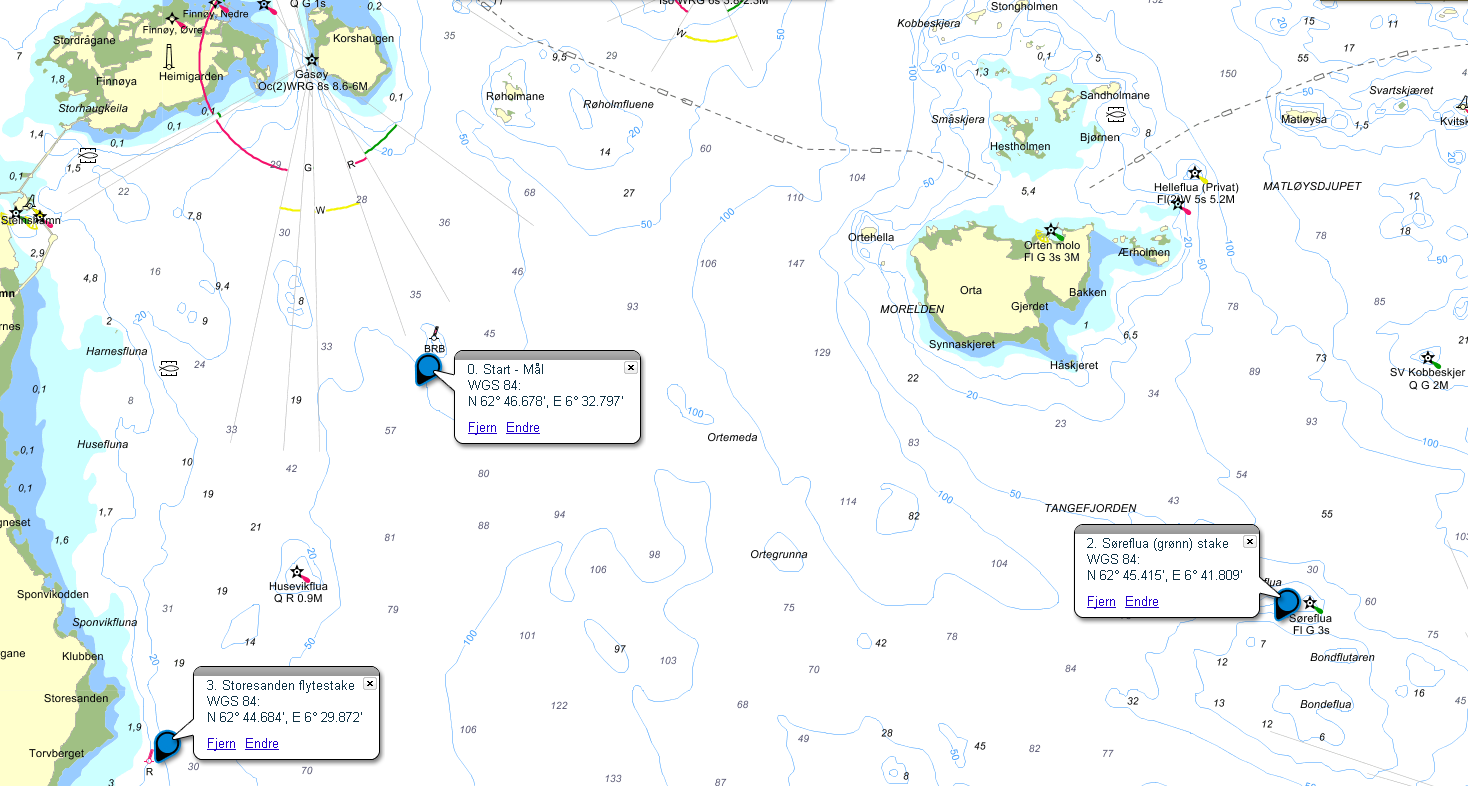This screenshot has height=786, width=1468.
Task: Click the red R stake near Torvberget
Action: pos(149,759)
